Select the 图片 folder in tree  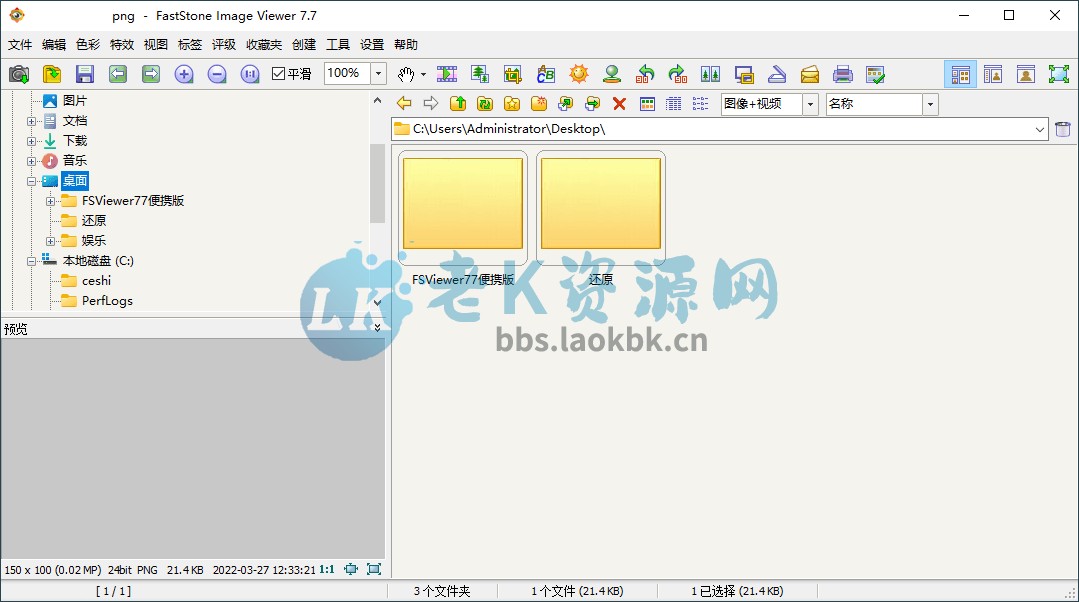click(75, 100)
